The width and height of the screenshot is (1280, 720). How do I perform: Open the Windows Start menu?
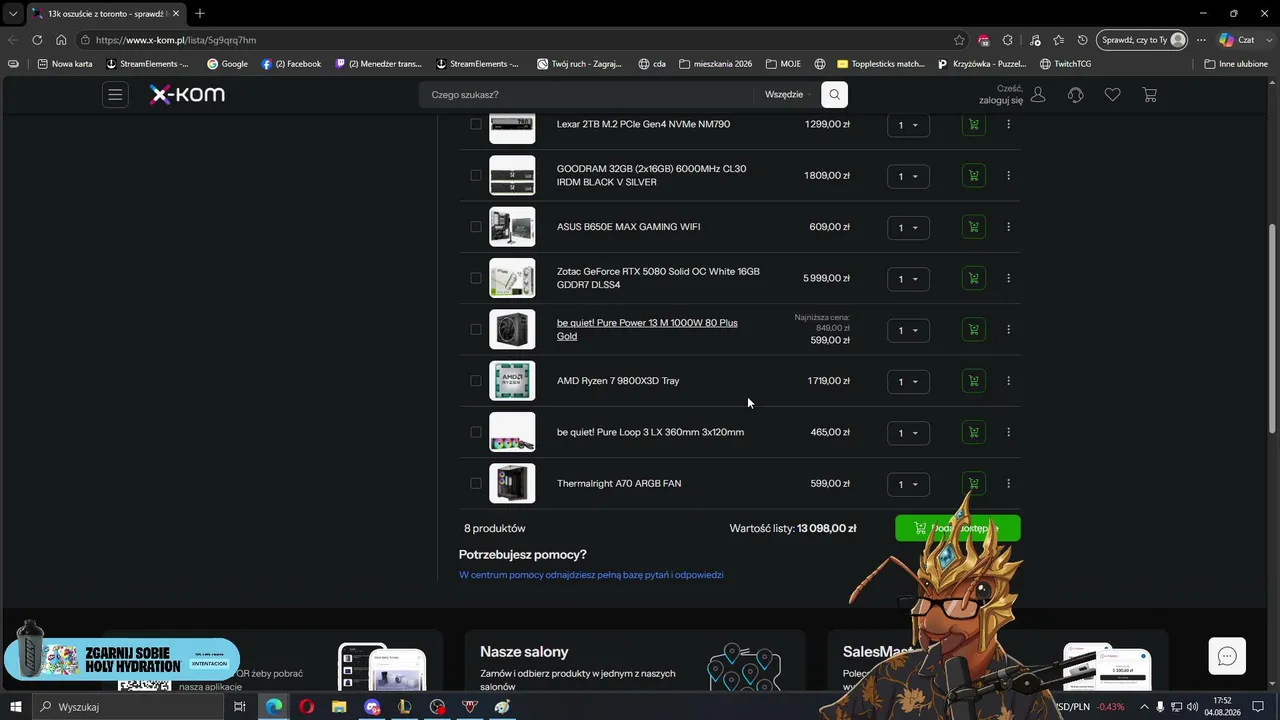[16, 707]
